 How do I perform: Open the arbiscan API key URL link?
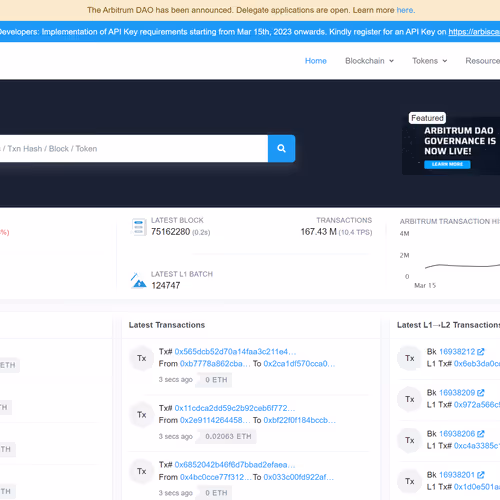(474, 32)
